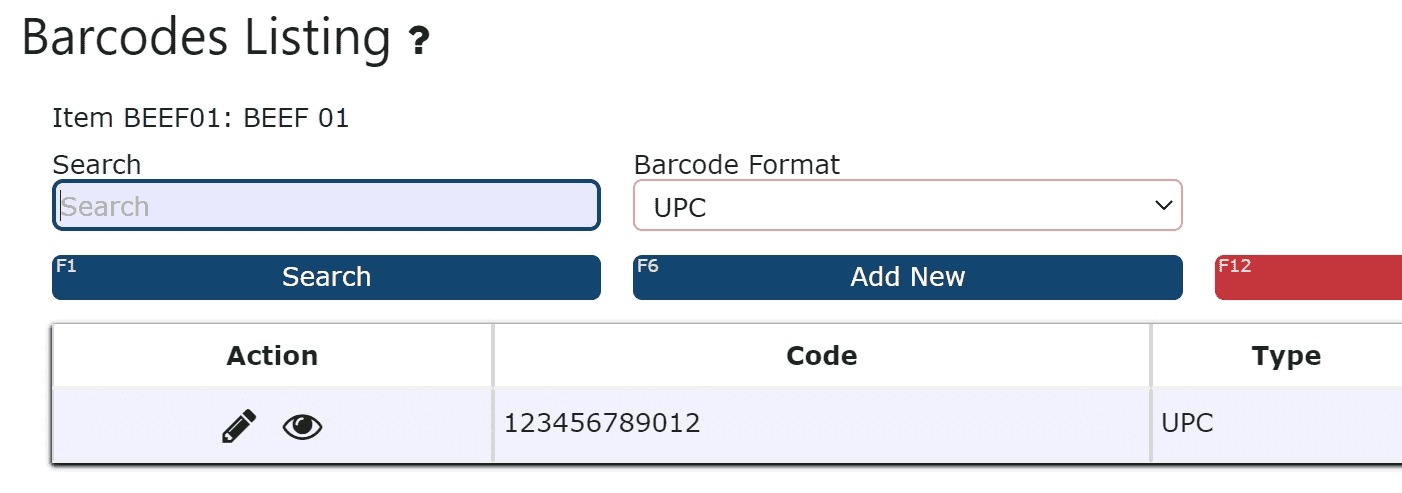This screenshot has height=493, width=1402.
Task: Edit barcode 123456789012 with the pencil icon
Action: [239, 427]
